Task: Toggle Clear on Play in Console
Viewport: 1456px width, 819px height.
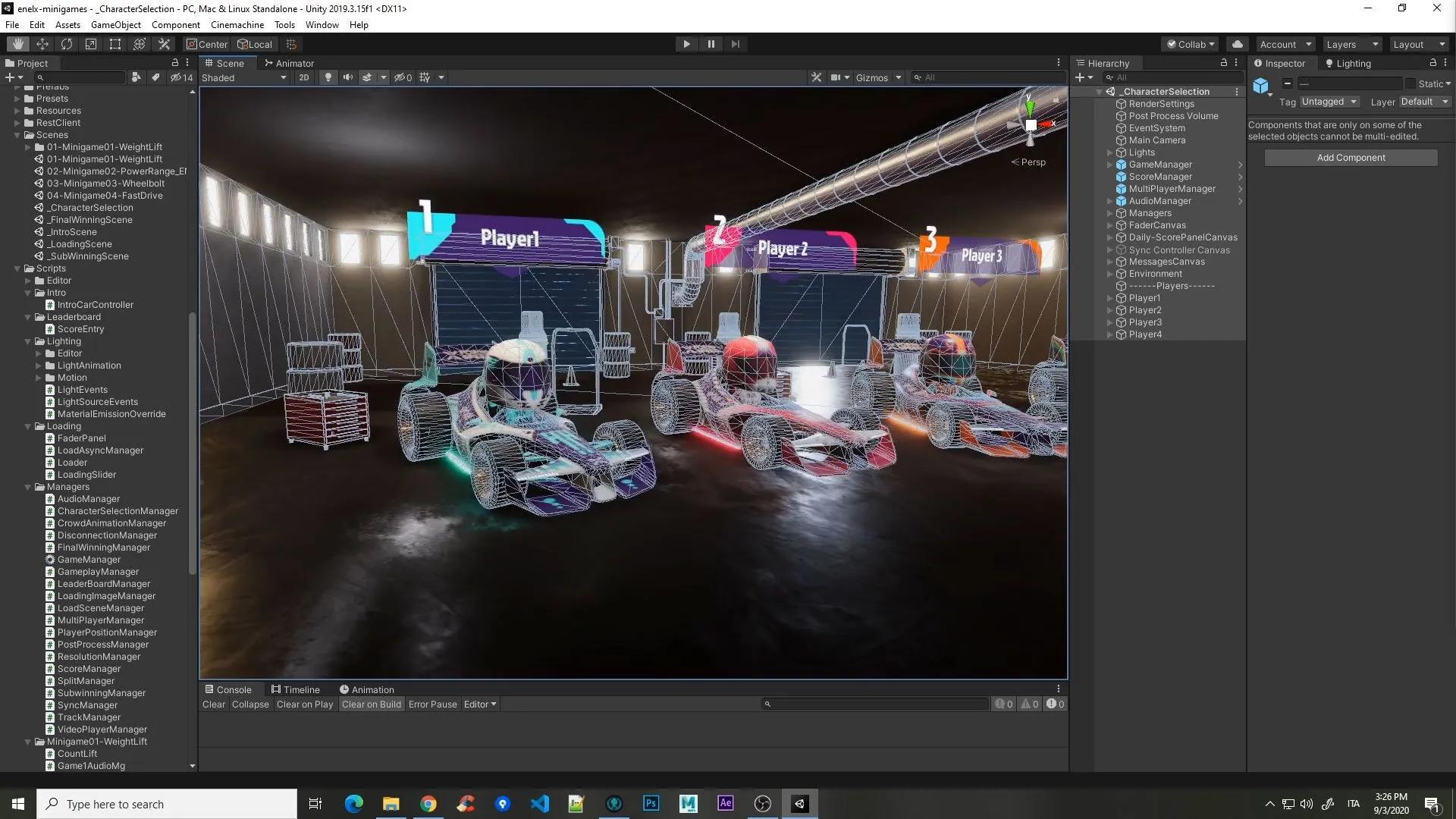Action: coord(304,704)
